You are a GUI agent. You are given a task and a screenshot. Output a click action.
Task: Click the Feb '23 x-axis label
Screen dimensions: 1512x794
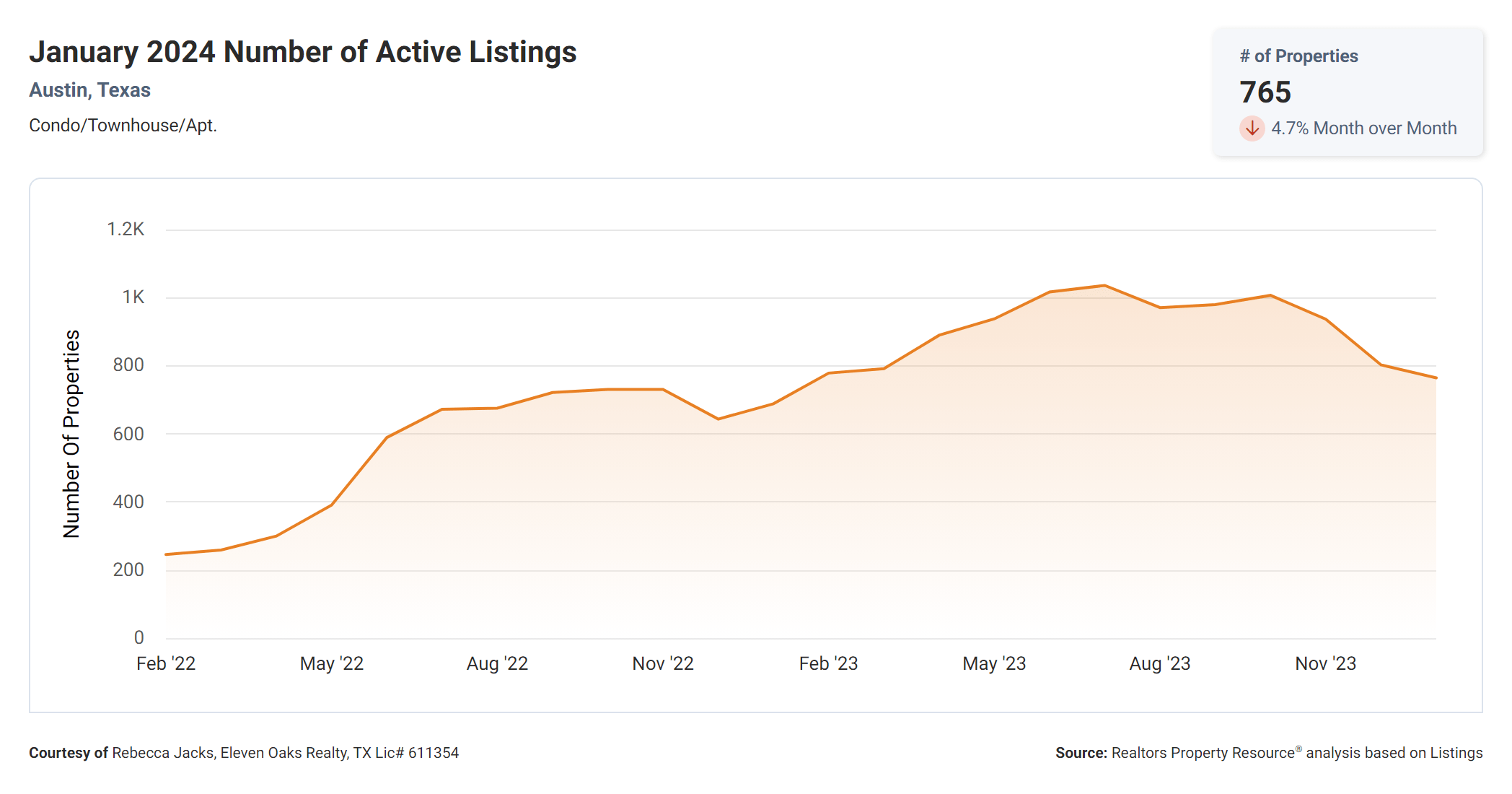coord(828,663)
